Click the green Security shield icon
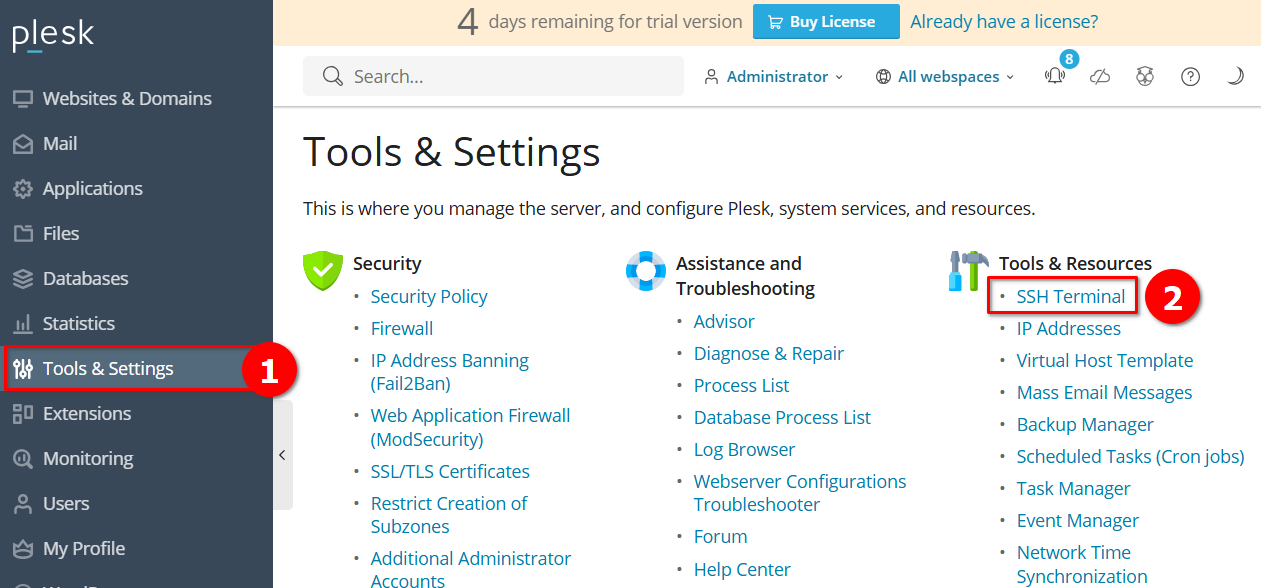 (x=322, y=270)
